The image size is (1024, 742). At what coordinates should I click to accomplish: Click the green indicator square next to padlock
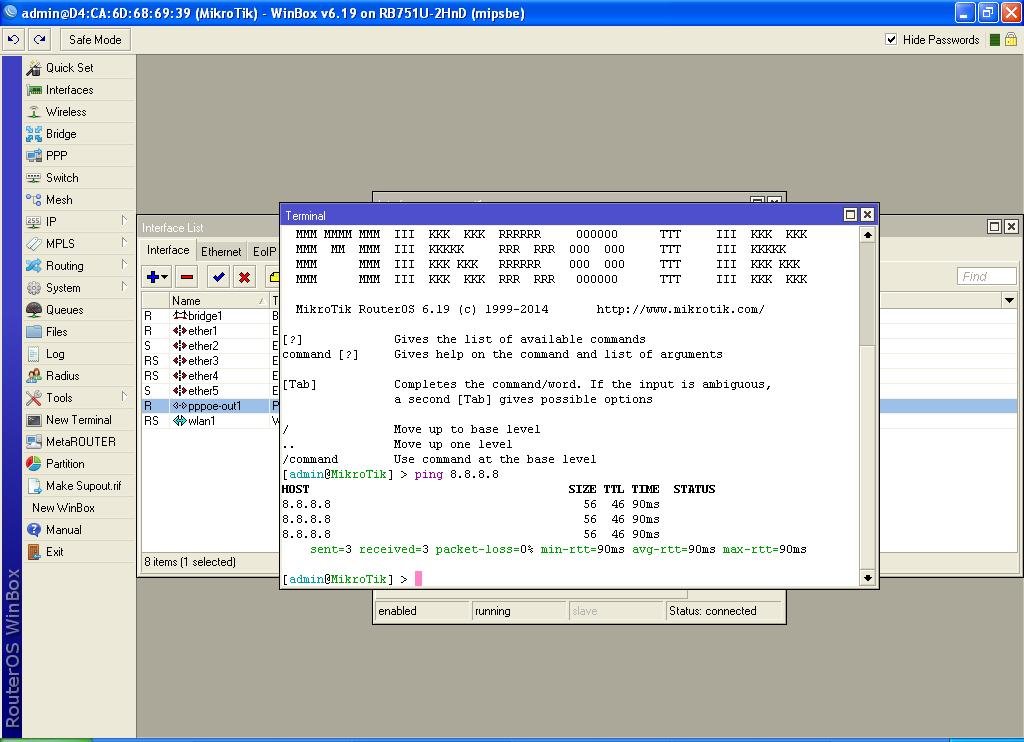995,40
